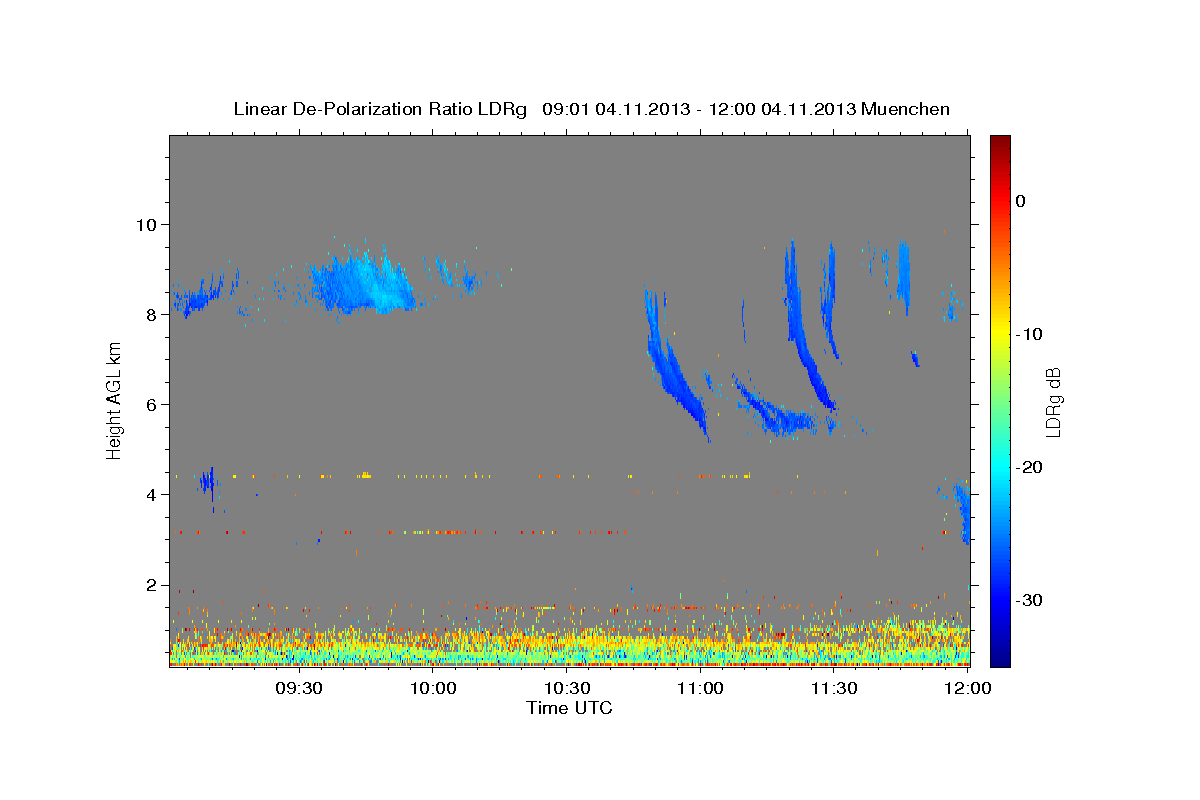Click the colorbar value '-20'
The width and height of the screenshot is (1200, 800).
pos(1029,467)
